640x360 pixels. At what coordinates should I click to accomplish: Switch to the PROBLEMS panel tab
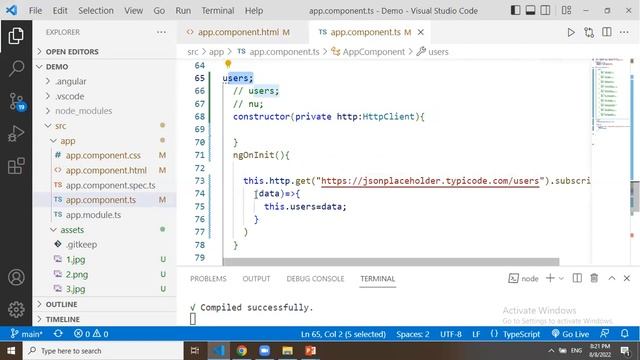208,279
